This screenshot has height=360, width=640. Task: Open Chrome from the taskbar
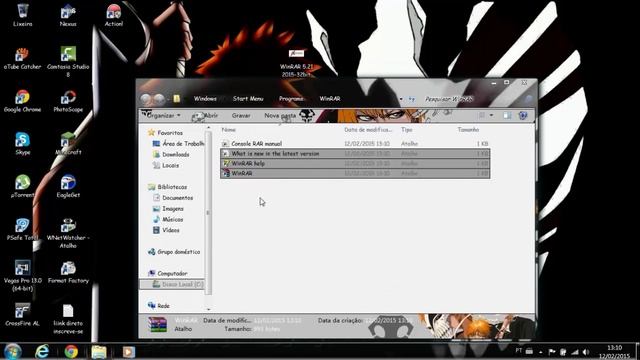pos(71,351)
